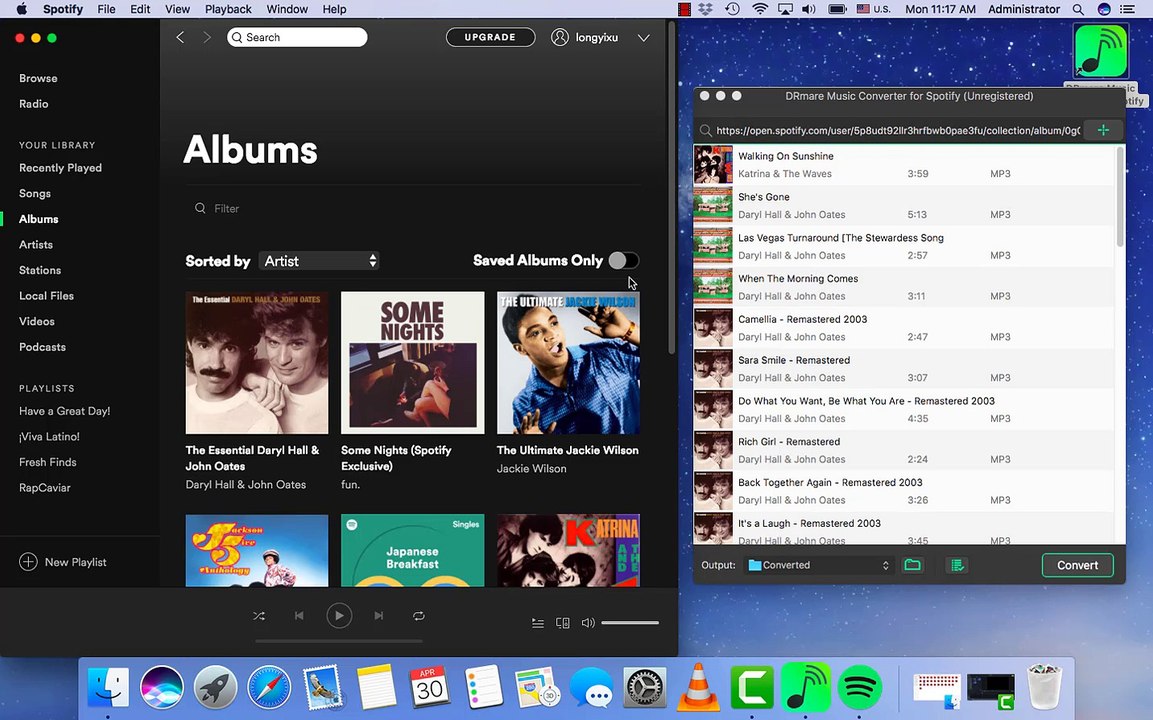The image size is (1153, 720).
Task: Open the converted list icon in DRmare
Action: pyautogui.click(x=957, y=565)
